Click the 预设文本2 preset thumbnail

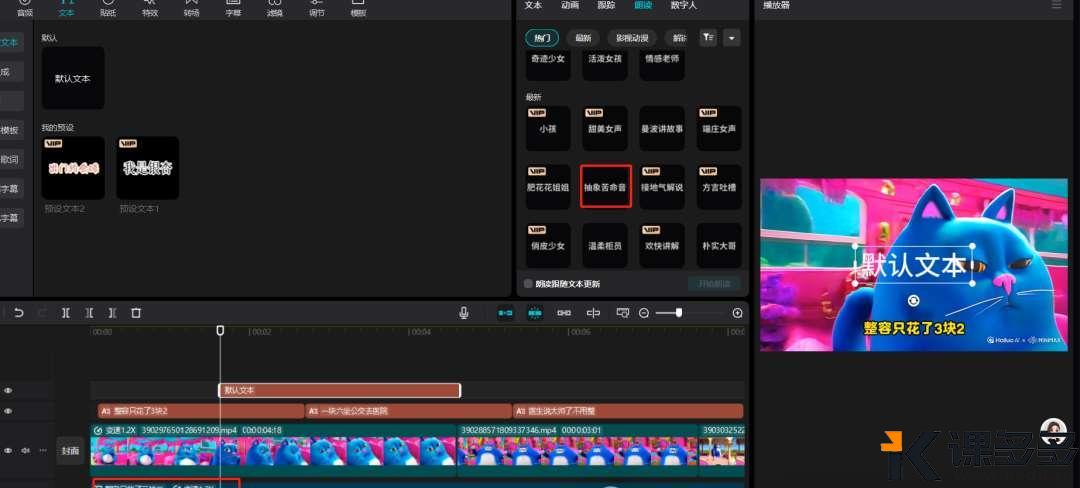(x=73, y=168)
